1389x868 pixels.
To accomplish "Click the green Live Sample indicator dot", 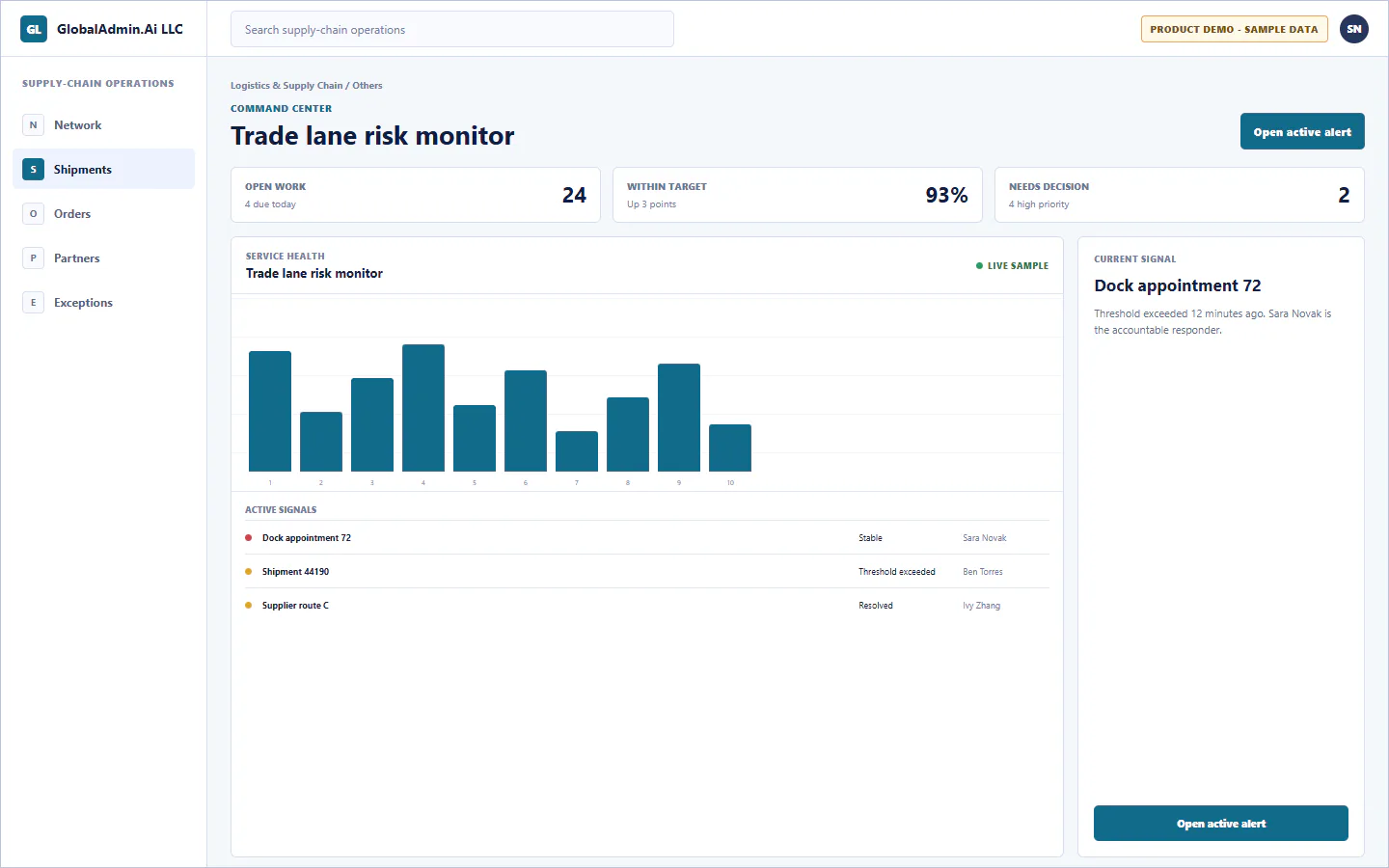I will 980,266.
